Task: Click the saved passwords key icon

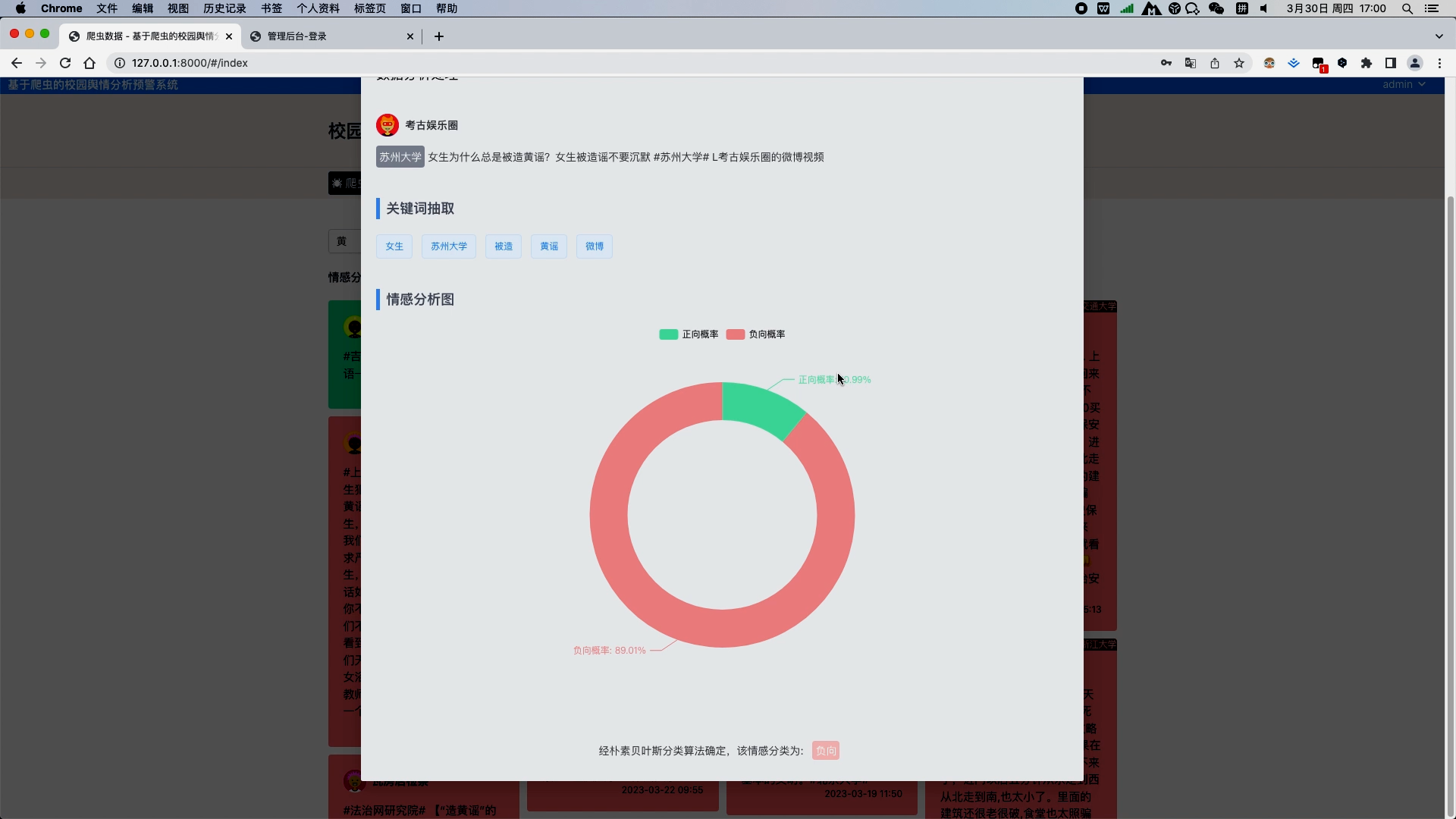Action: (x=1166, y=63)
